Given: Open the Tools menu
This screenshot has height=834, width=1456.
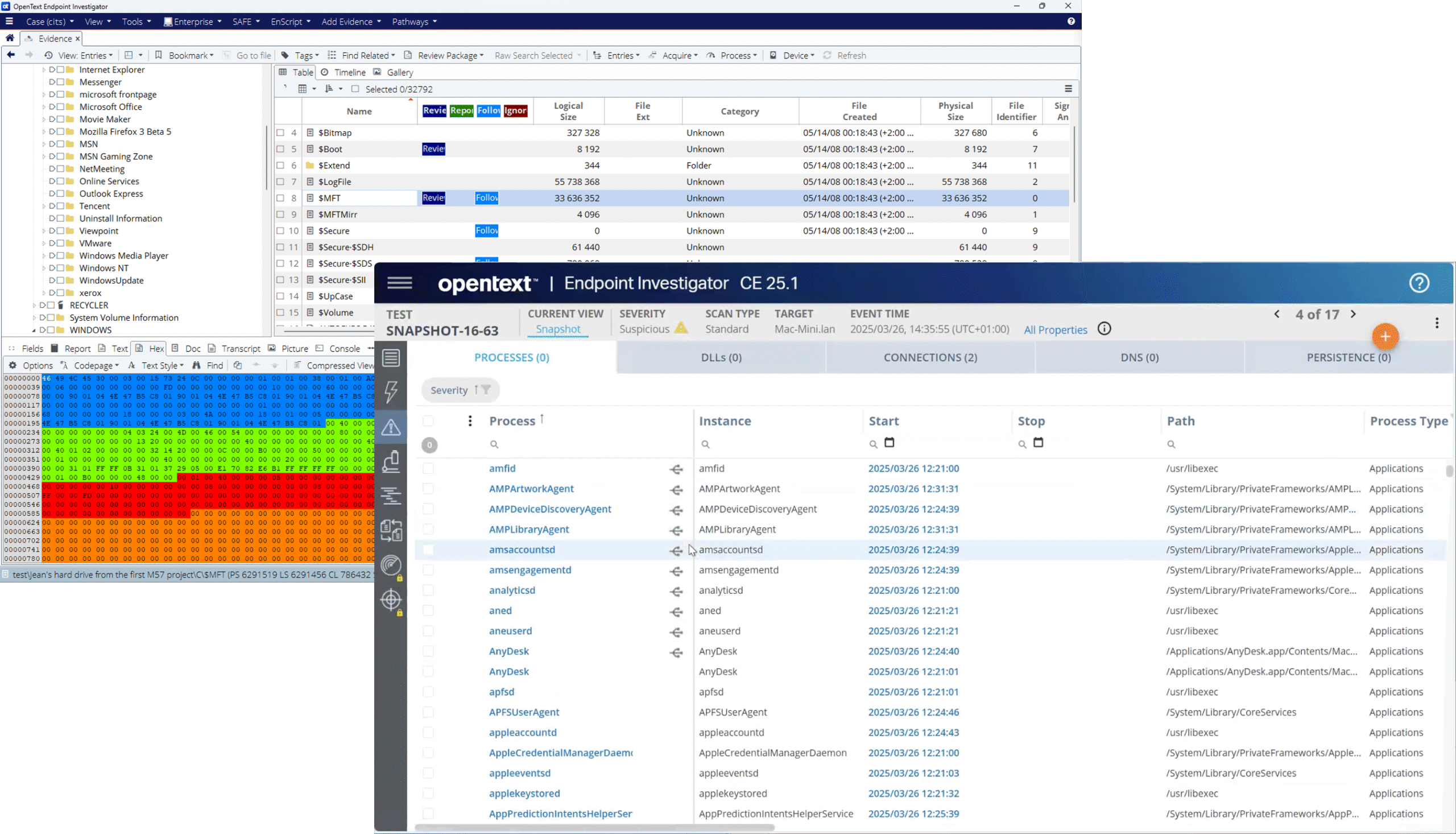Looking at the screenshot, I should click(x=133, y=21).
